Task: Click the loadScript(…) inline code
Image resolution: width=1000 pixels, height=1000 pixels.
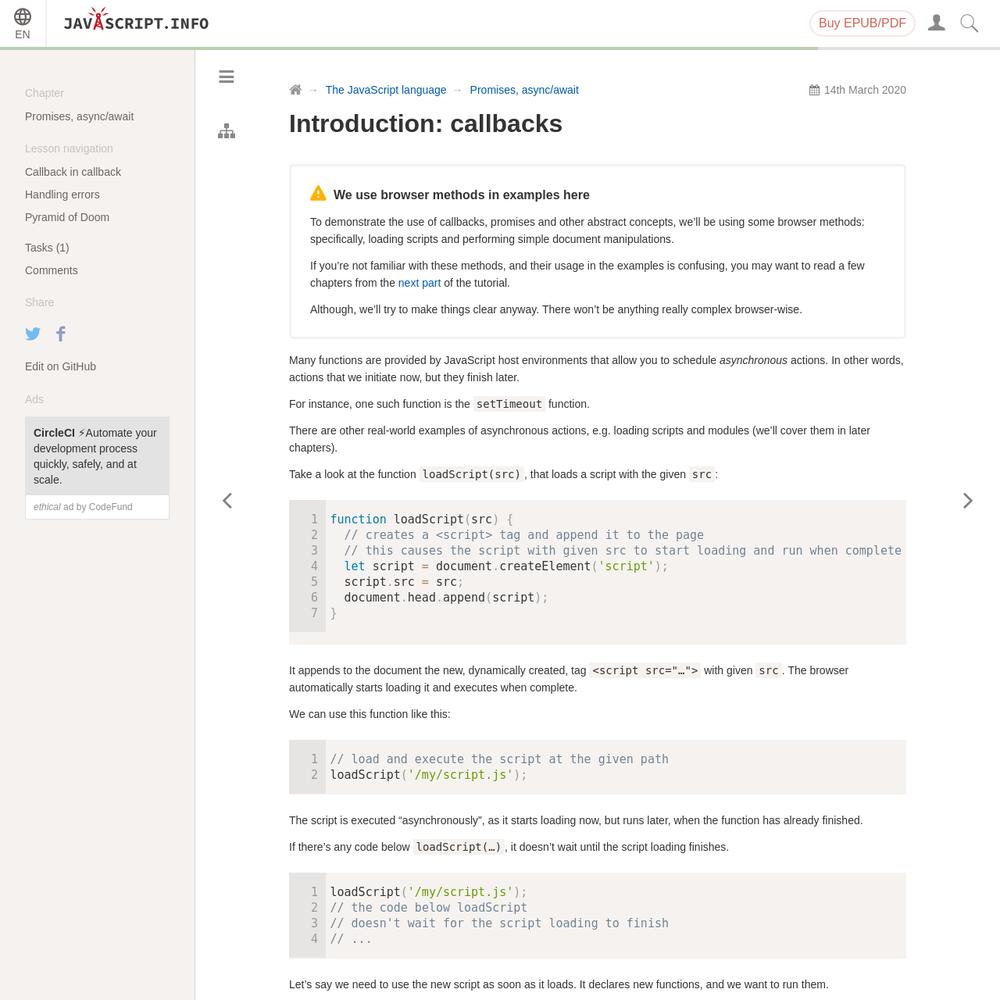Action: point(458,847)
